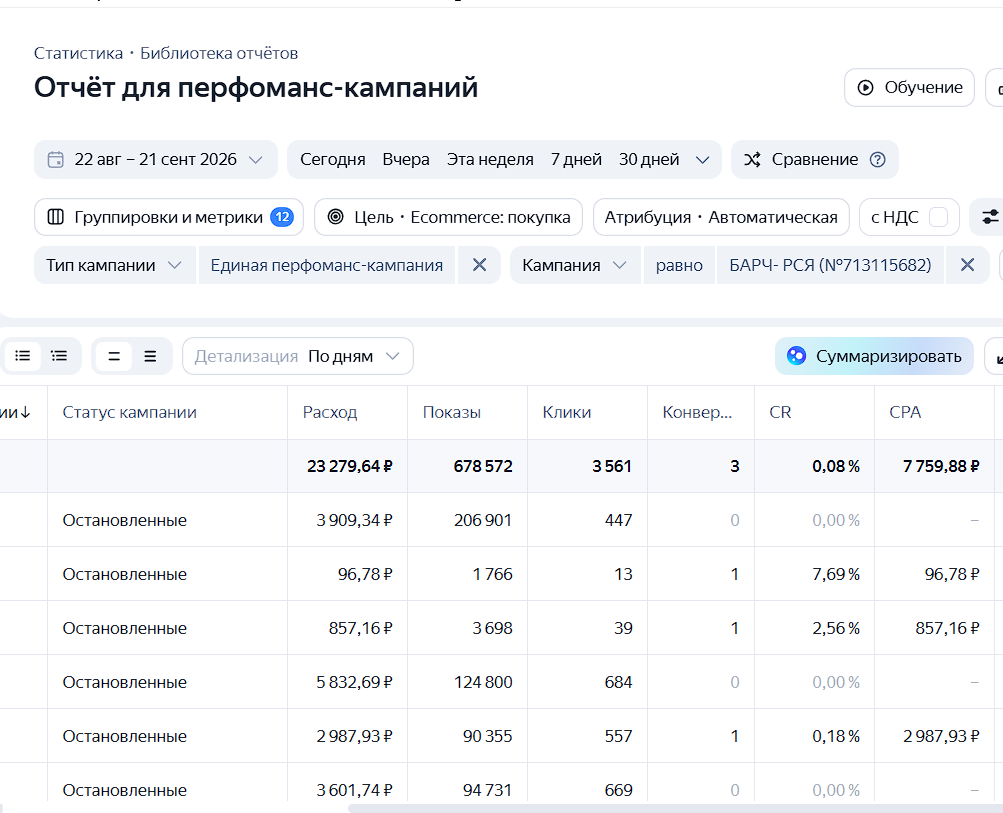Image resolution: width=1003 pixels, height=813 pixels.
Task: Change the Цель Ecommerce: покупка goal
Action: [448, 217]
